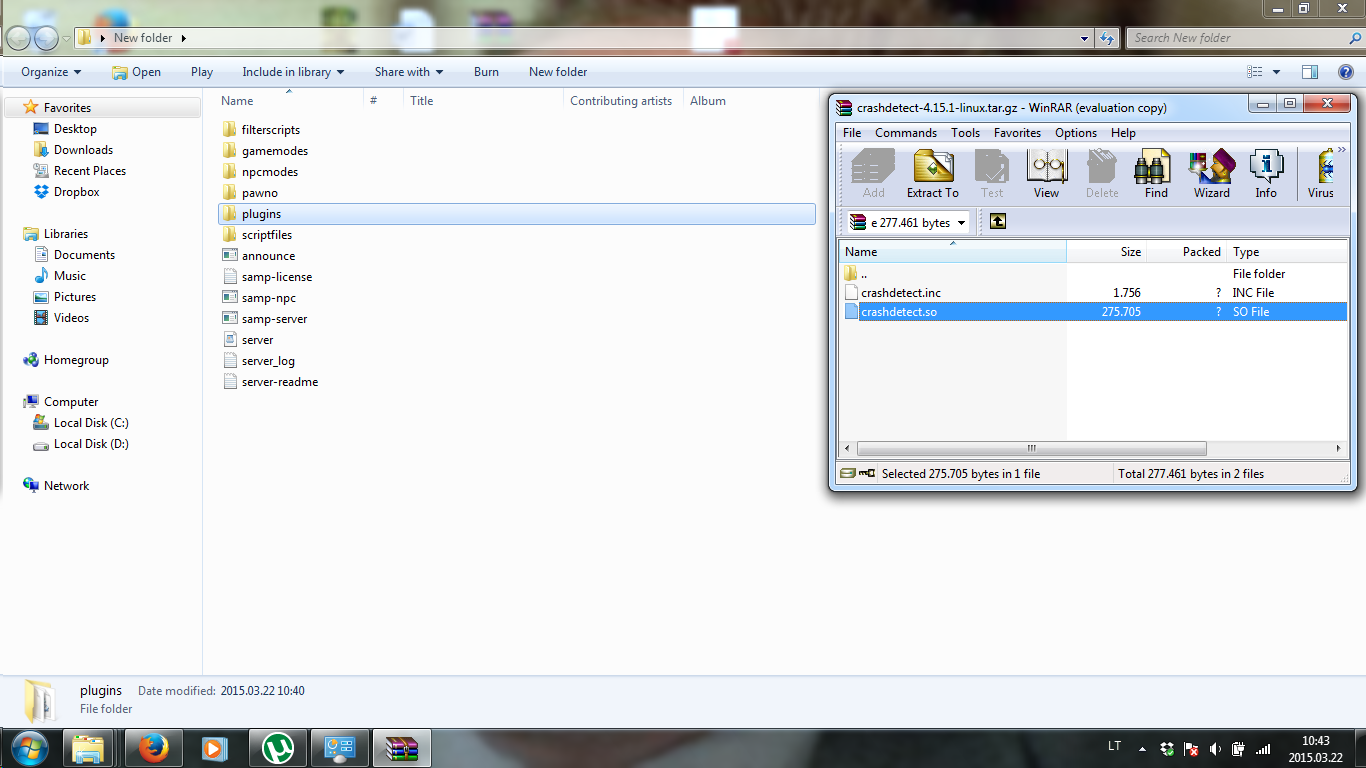The image size is (1366, 768).
Task: Expand the Share with dropdown
Action: 409,72
